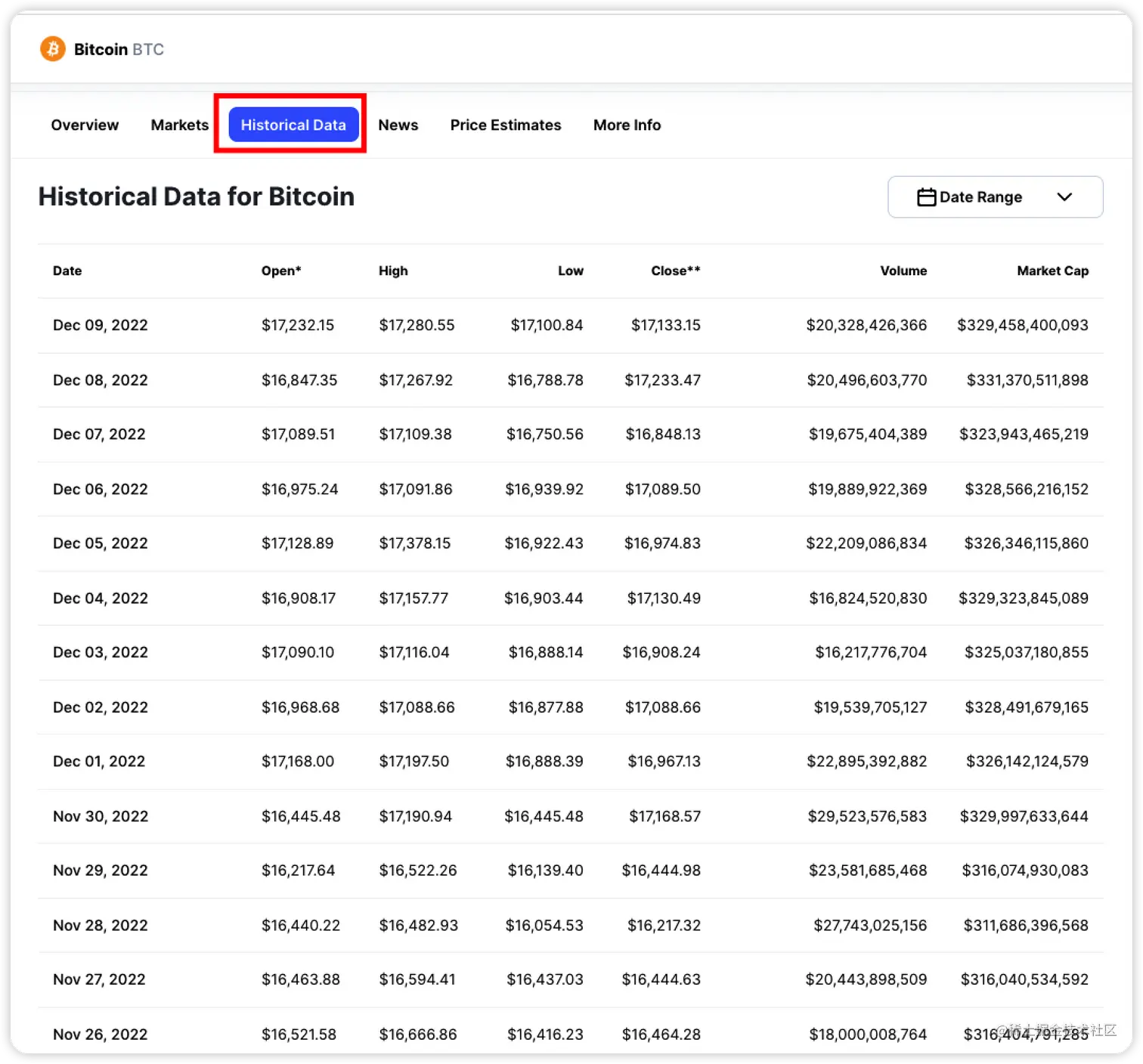Click low price $17,100.84

tap(547, 325)
